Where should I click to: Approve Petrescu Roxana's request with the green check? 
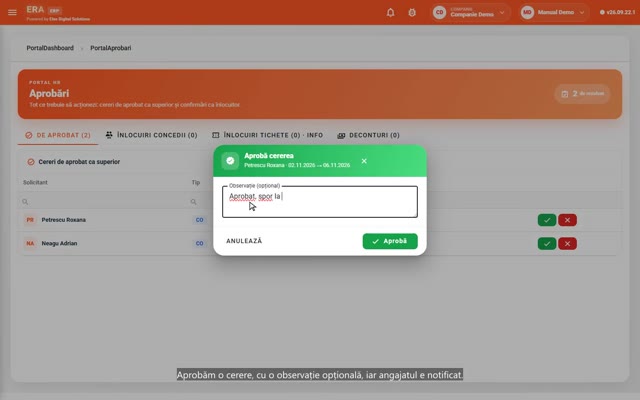[547, 220]
